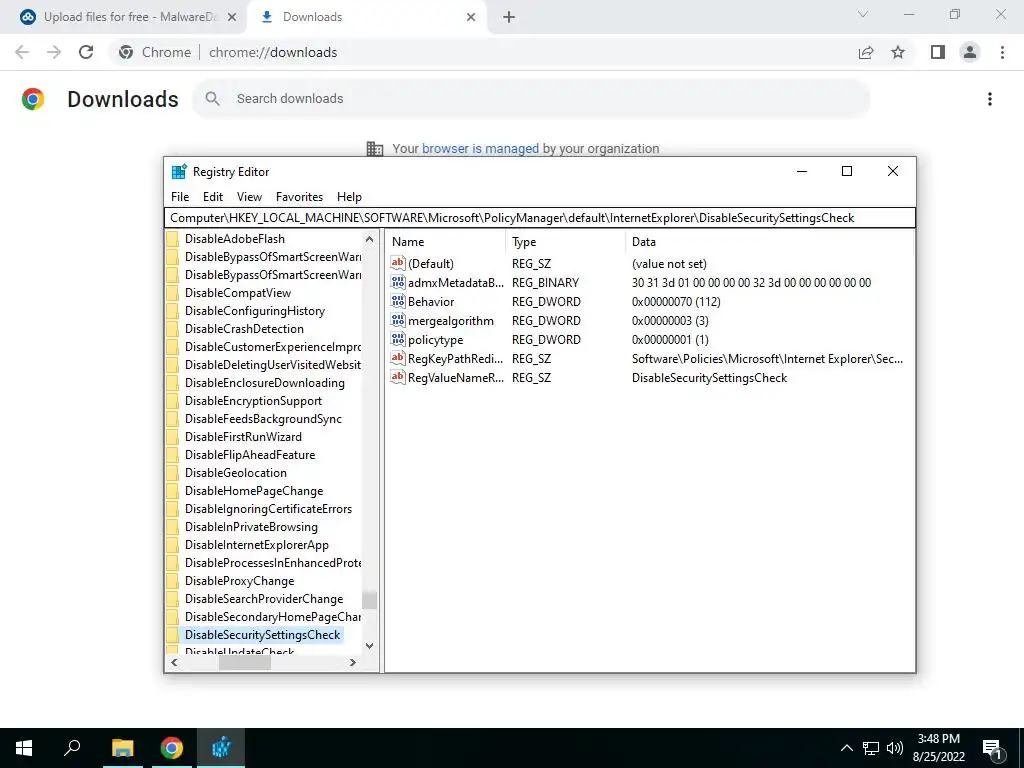Open the browser is managed link
Image resolution: width=1024 pixels, height=768 pixels.
[480, 149]
